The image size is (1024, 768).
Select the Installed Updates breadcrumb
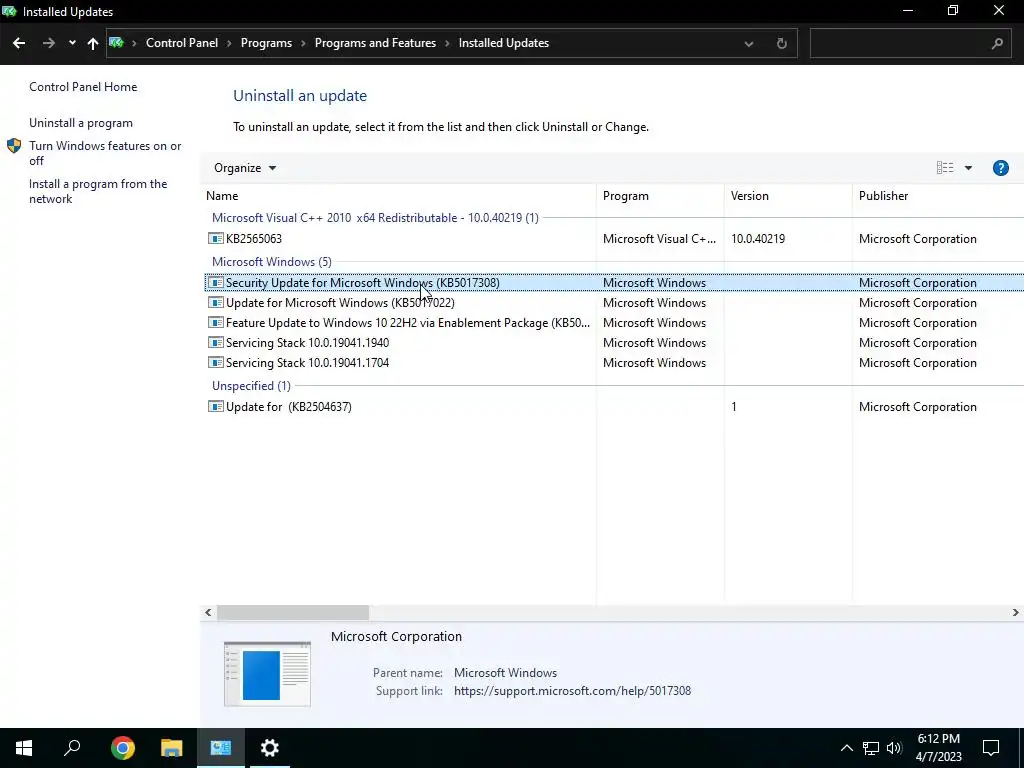coord(504,43)
